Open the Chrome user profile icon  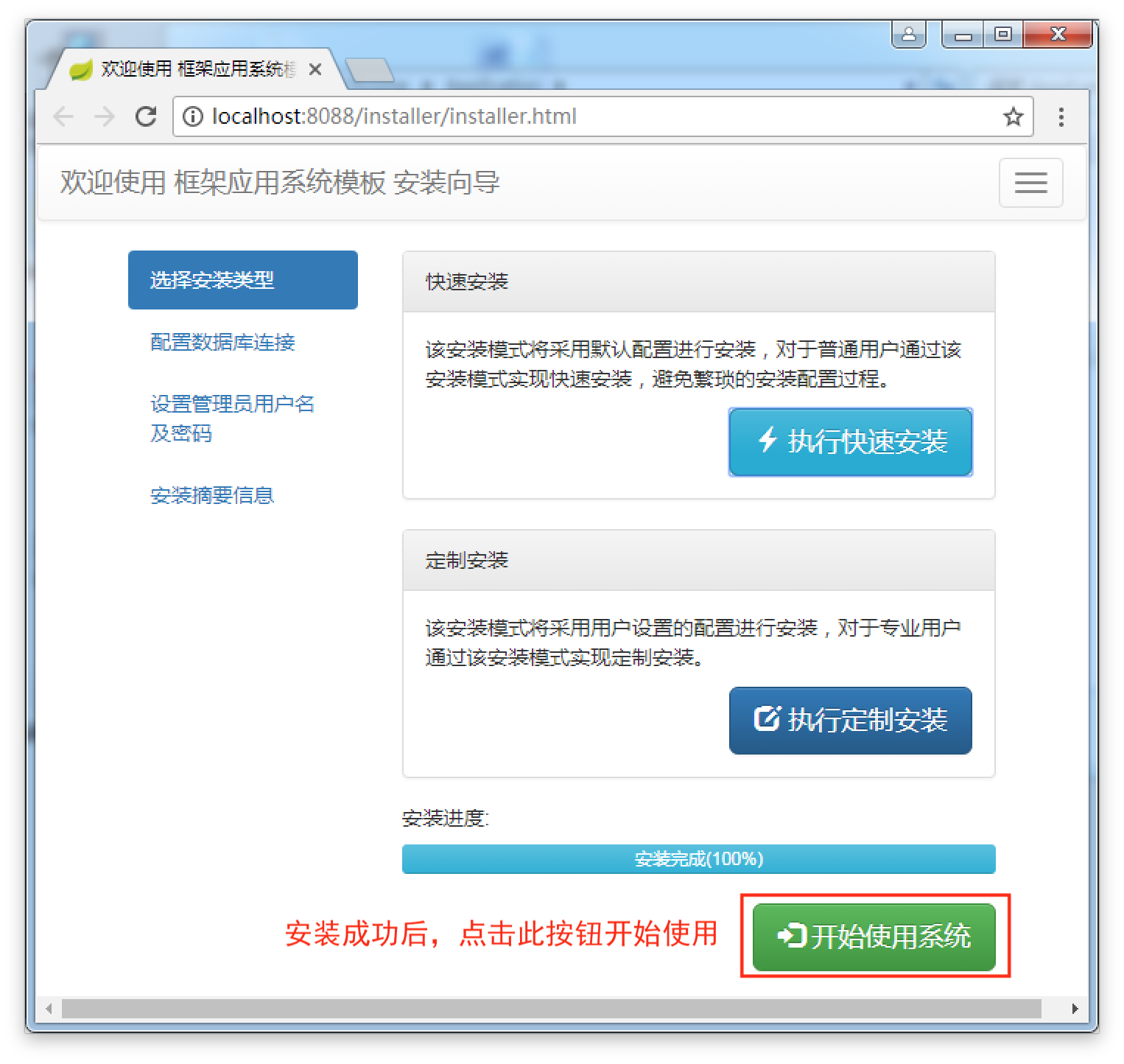click(908, 35)
